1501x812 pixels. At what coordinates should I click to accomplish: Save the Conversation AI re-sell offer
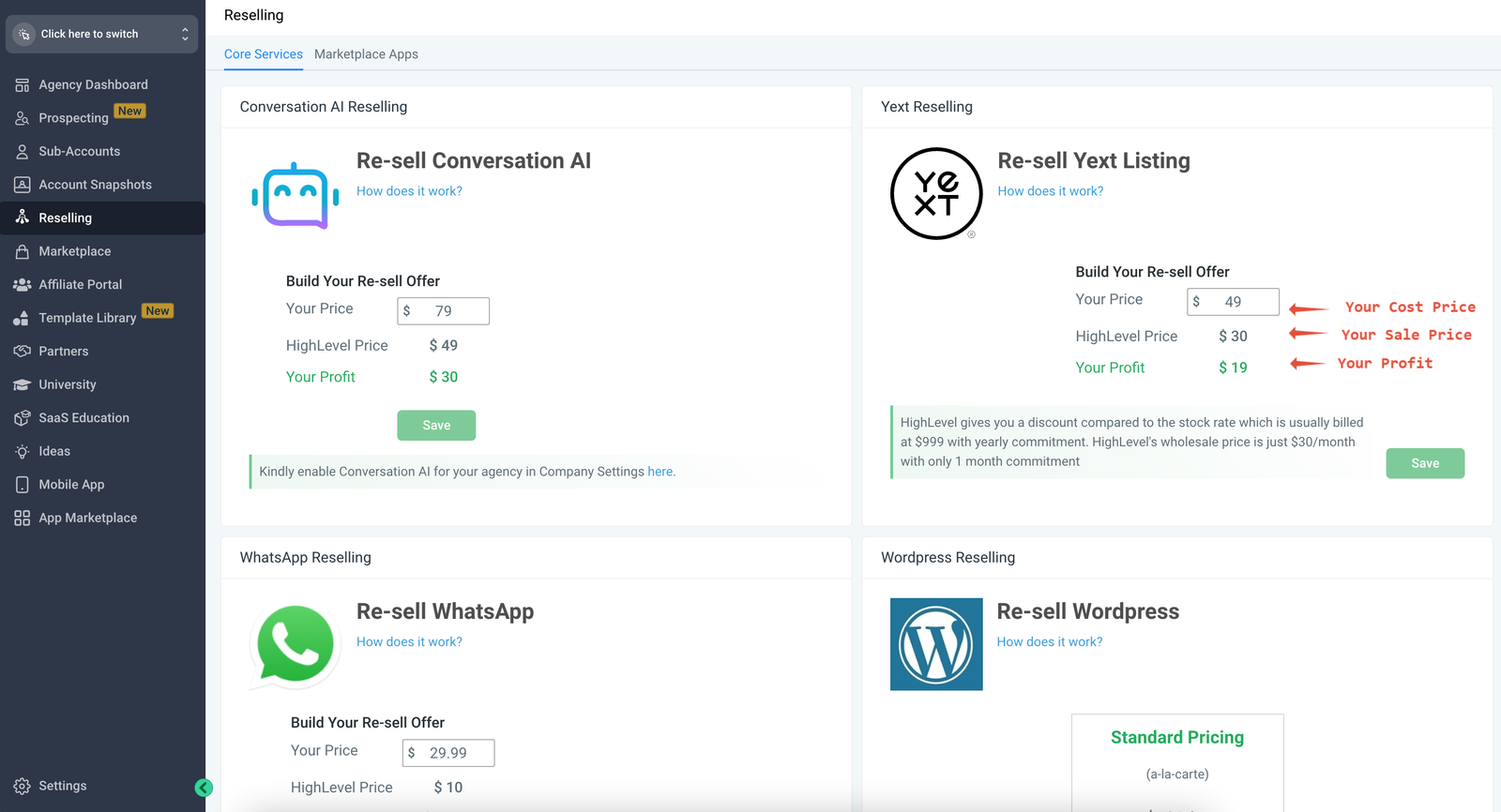[x=436, y=425]
